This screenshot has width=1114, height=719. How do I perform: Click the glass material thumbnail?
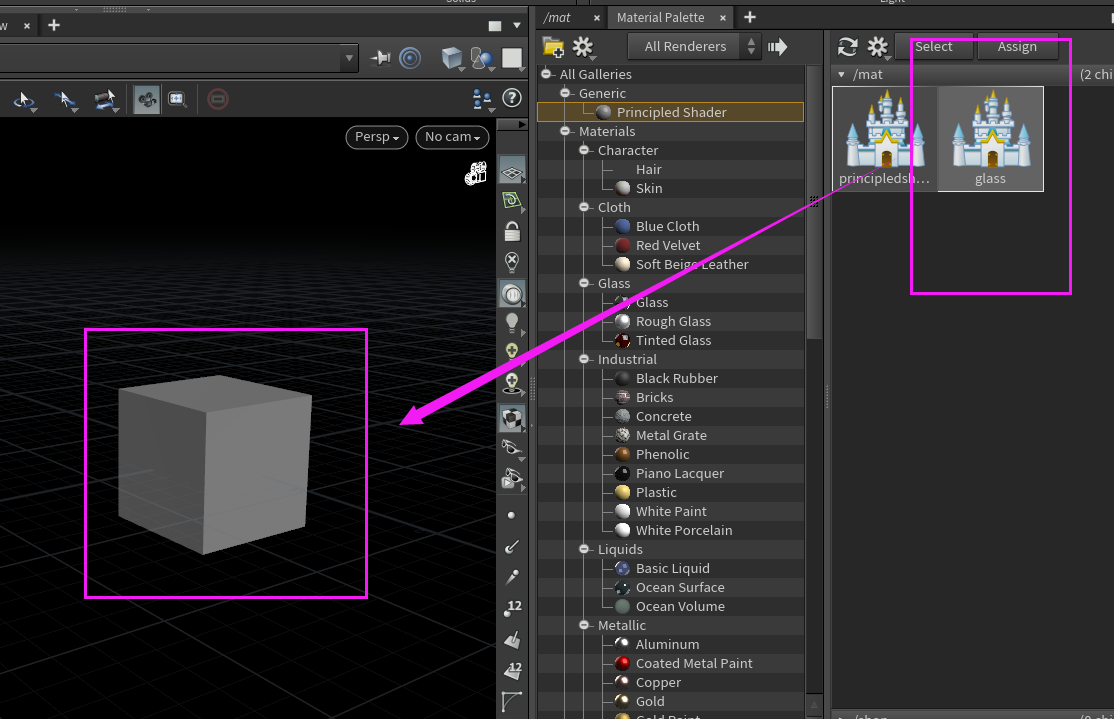coord(989,138)
